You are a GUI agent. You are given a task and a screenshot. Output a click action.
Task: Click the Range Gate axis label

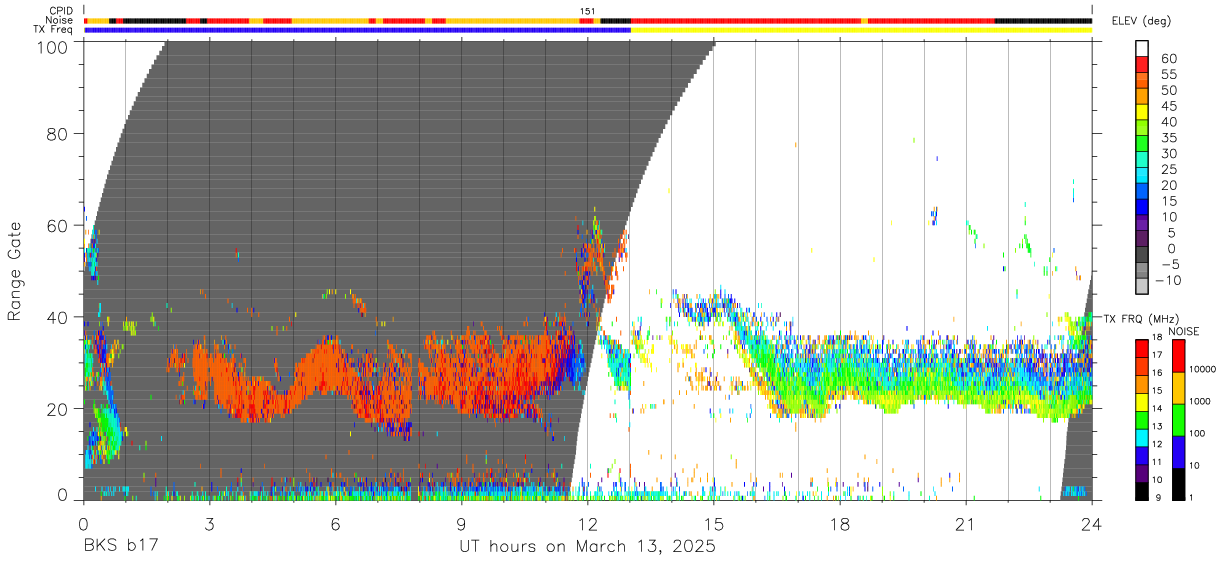coord(15,272)
